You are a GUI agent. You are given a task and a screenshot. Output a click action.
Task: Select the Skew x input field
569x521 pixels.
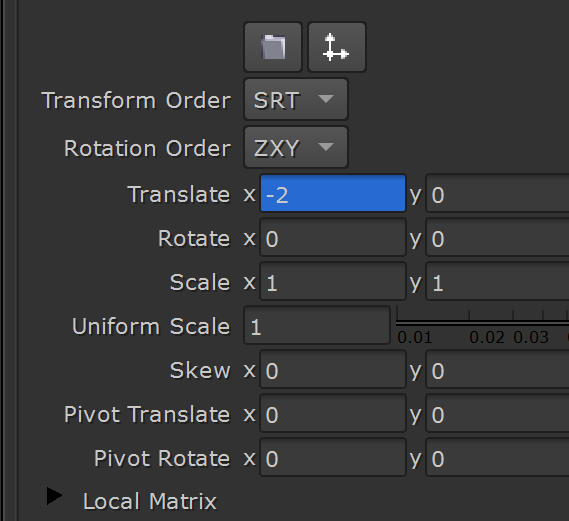[x=333, y=369]
